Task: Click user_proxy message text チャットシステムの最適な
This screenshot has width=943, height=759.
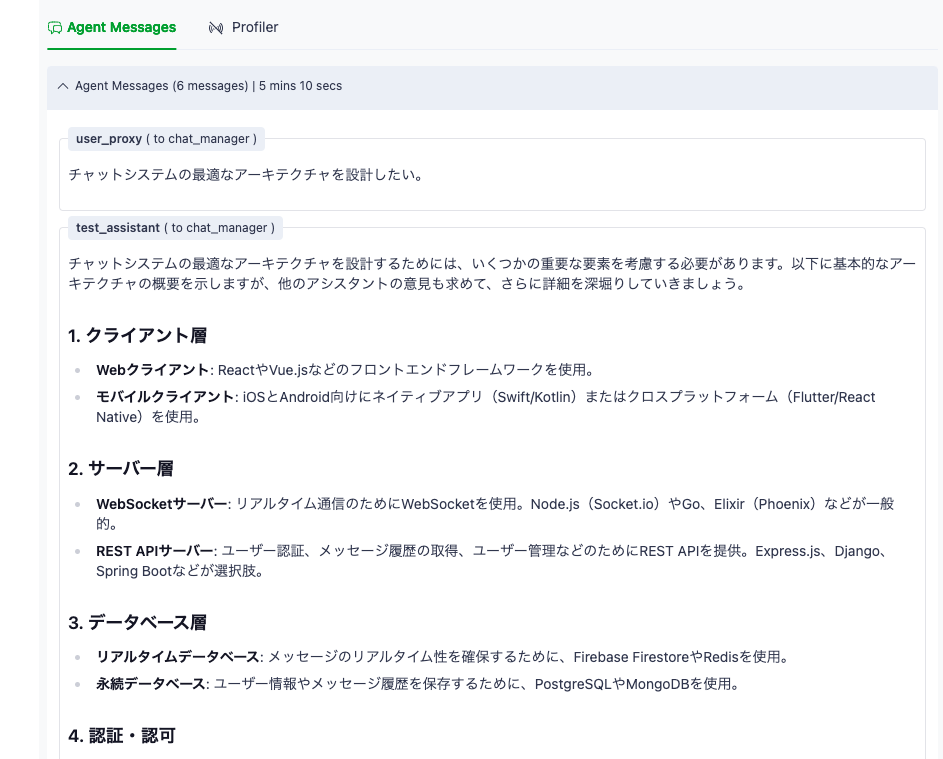Action: point(247,175)
